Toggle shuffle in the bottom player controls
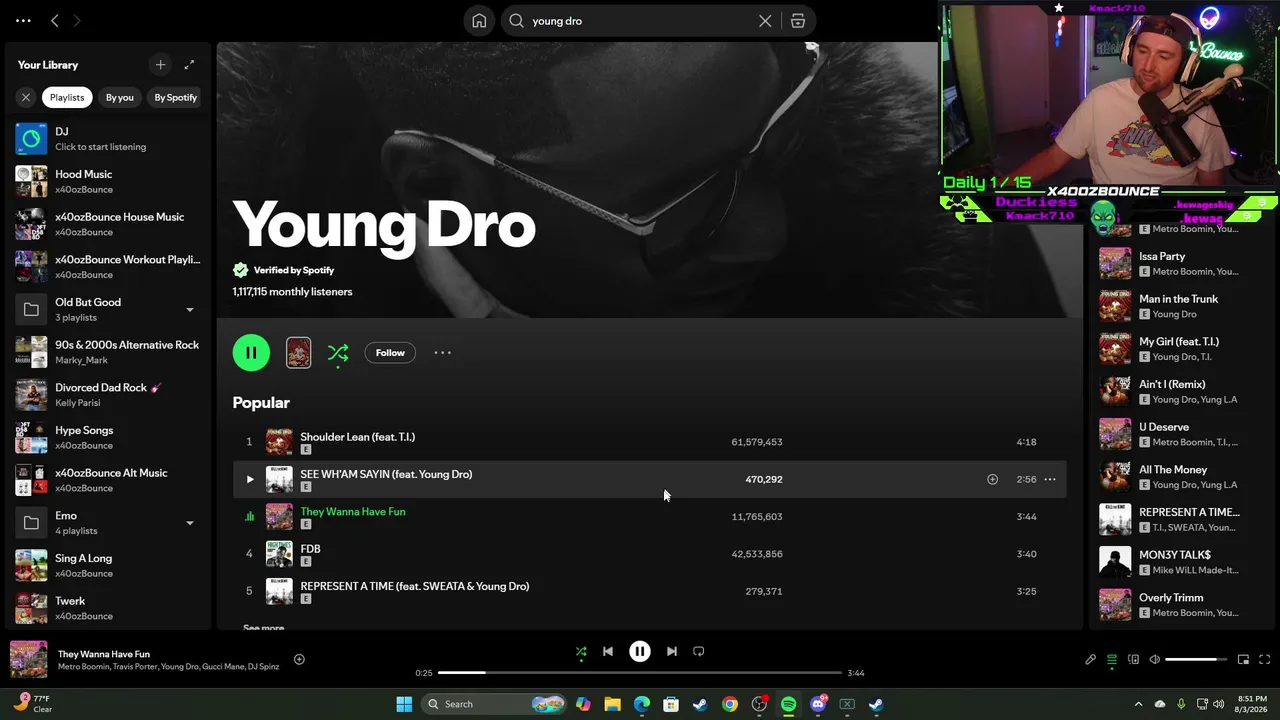The width and height of the screenshot is (1280, 720). 581,652
